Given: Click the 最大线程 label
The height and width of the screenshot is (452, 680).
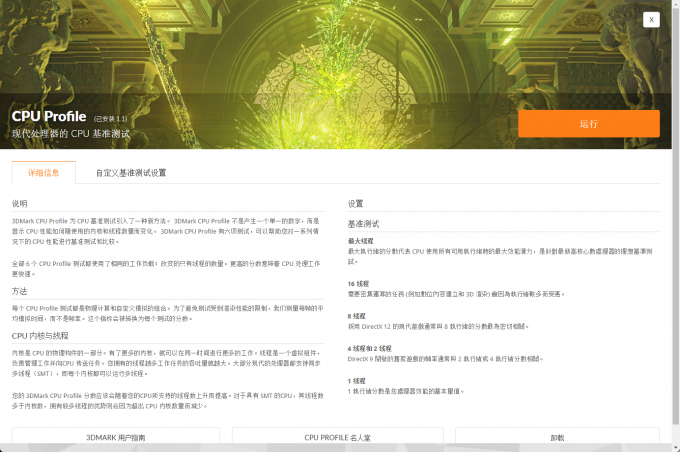Looking at the screenshot, I should click(360, 241).
